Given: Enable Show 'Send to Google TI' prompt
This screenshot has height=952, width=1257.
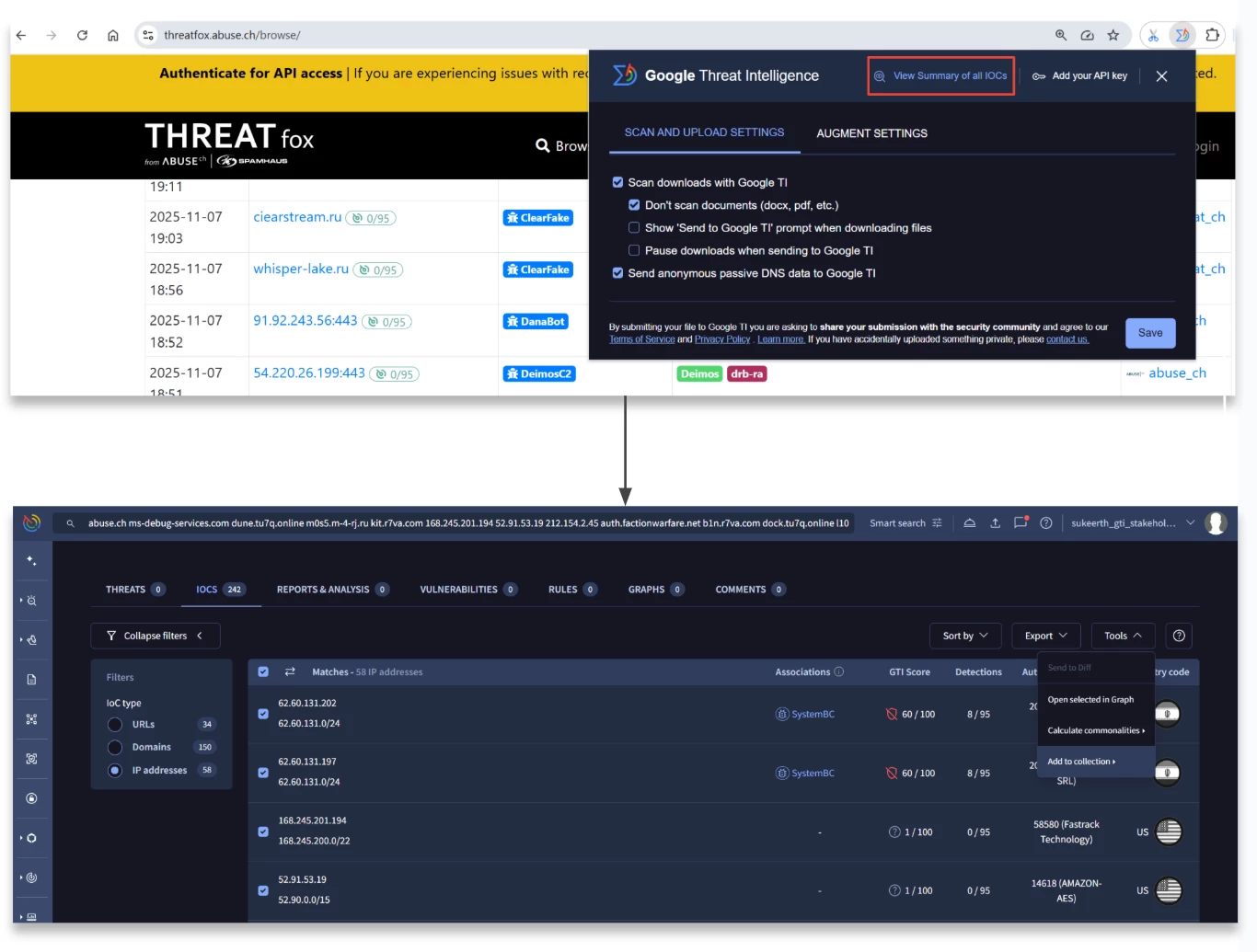Looking at the screenshot, I should click(x=634, y=227).
